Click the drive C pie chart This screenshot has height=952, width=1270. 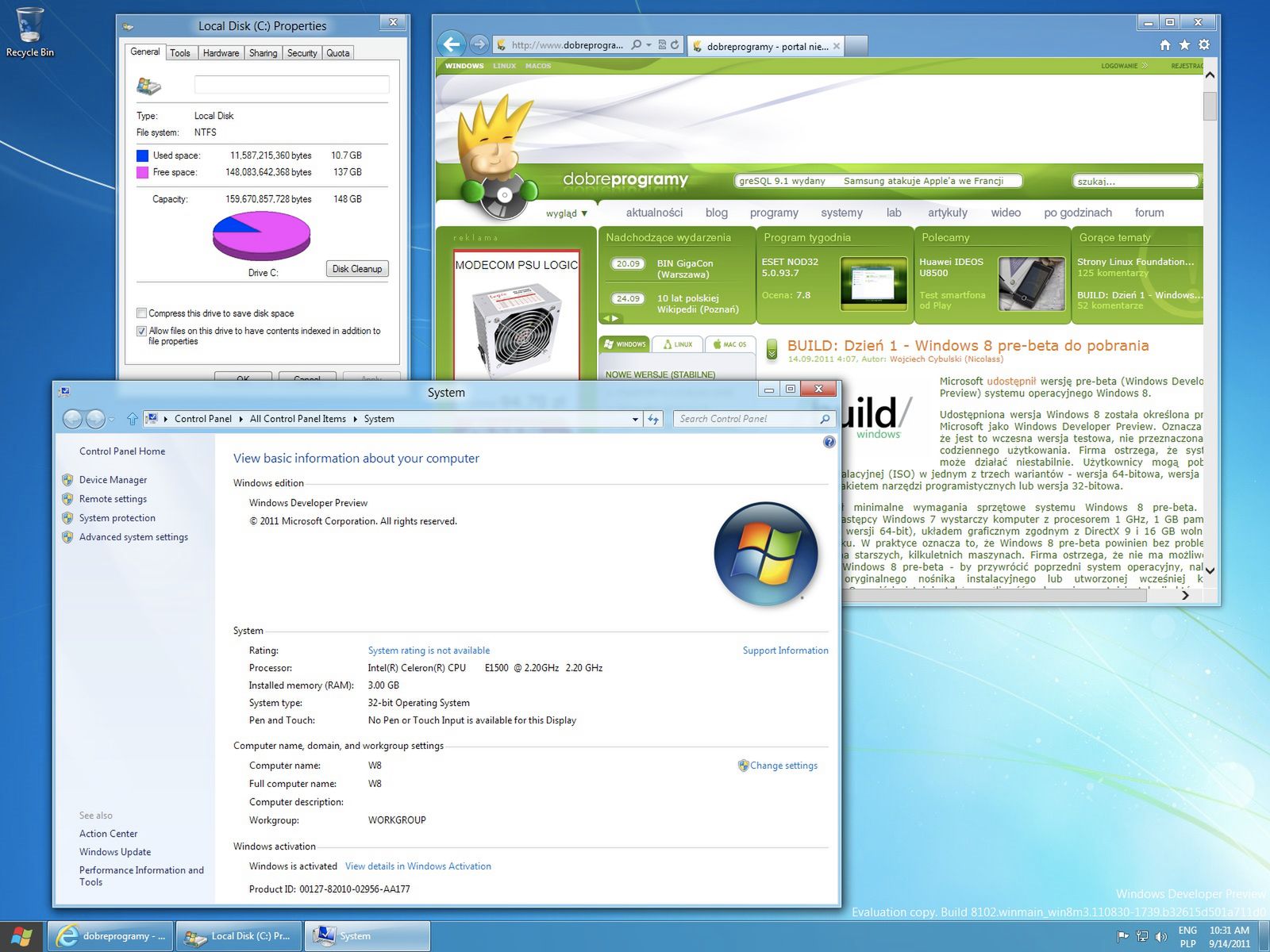click(x=261, y=236)
